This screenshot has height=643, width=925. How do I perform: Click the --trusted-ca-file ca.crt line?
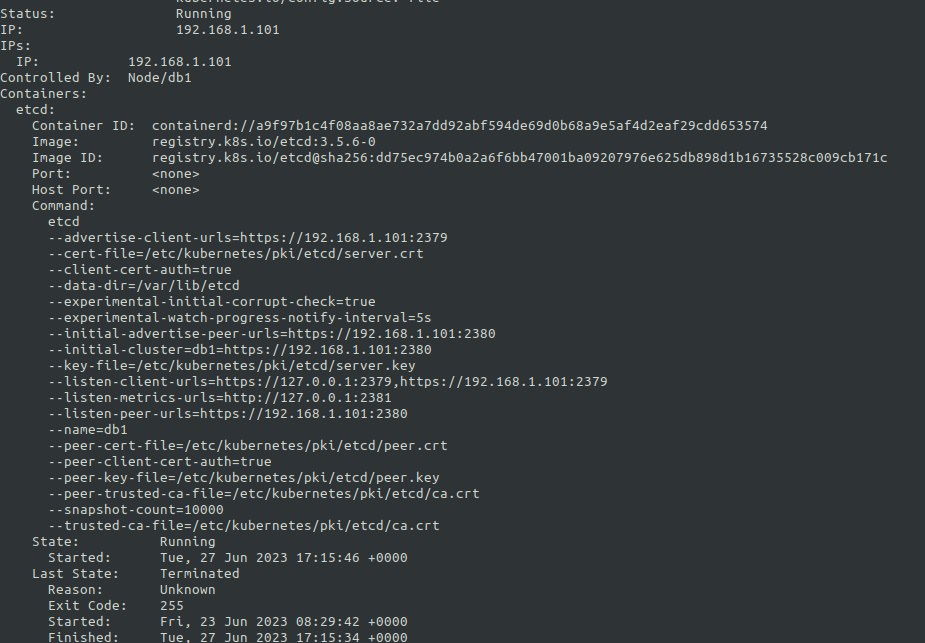click(x=243, y=526)
